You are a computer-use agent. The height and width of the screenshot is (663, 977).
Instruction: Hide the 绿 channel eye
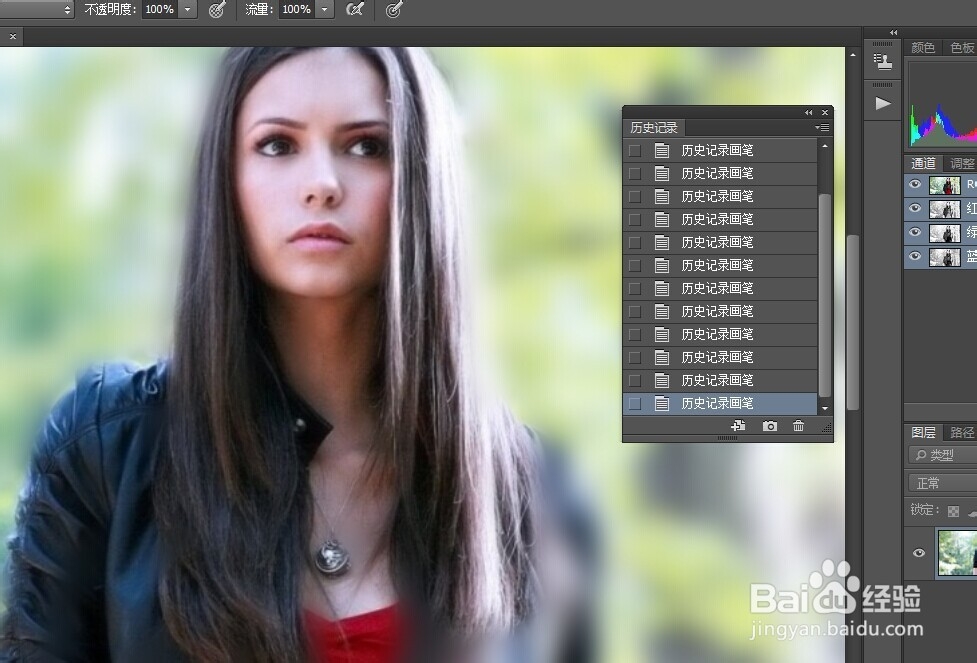915,232
